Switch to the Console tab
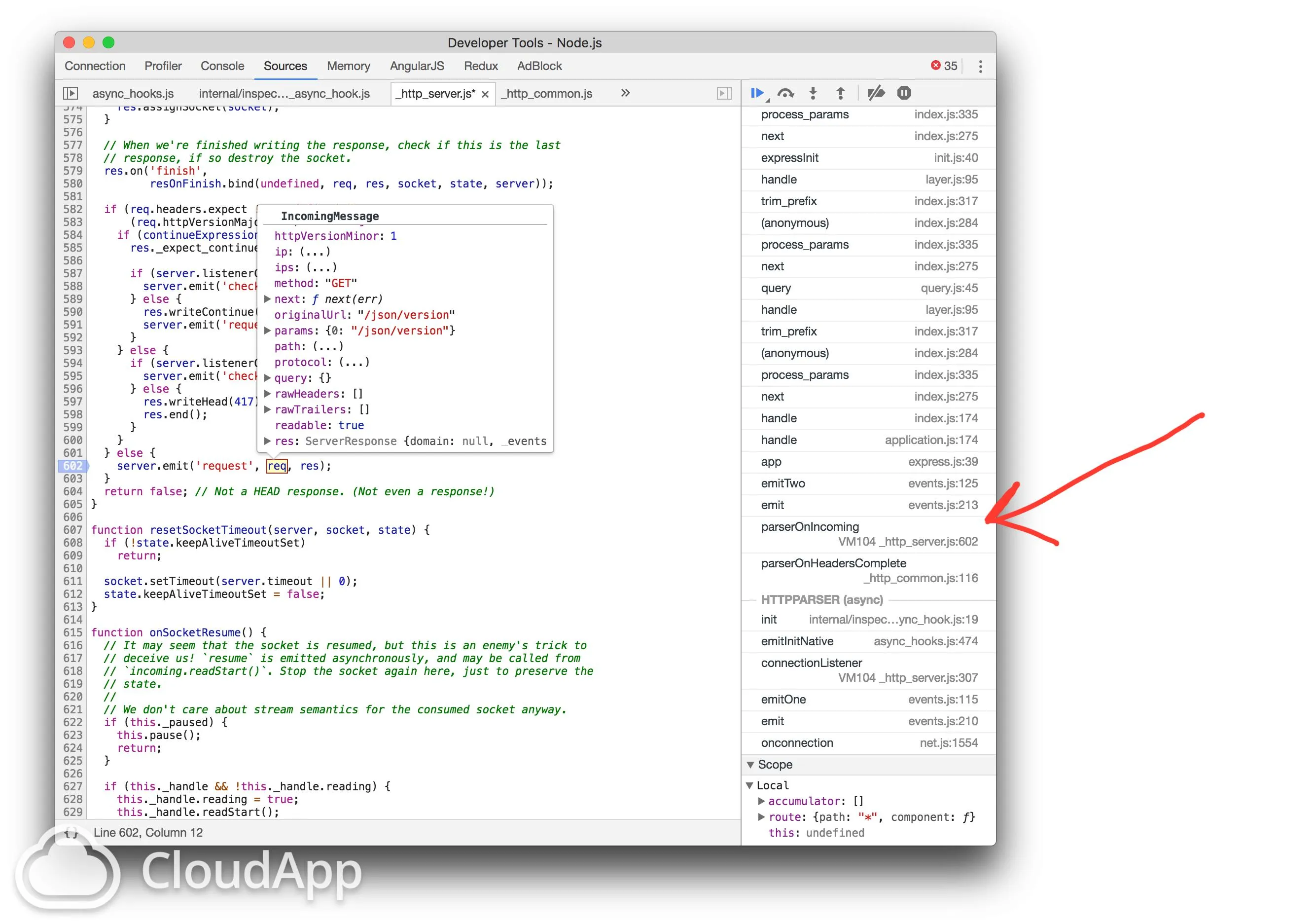Image resolution: width=1316 pixels, height=924 pixels. click(222, 66)
